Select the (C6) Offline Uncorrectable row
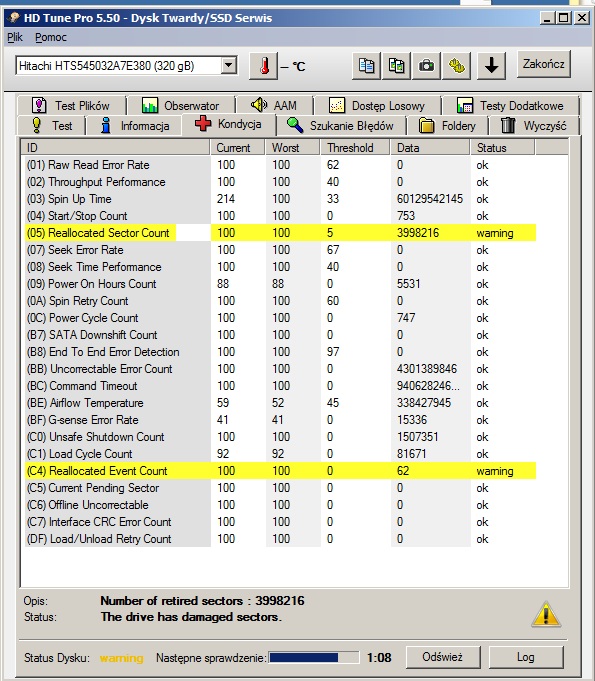 tap(281, 505)
